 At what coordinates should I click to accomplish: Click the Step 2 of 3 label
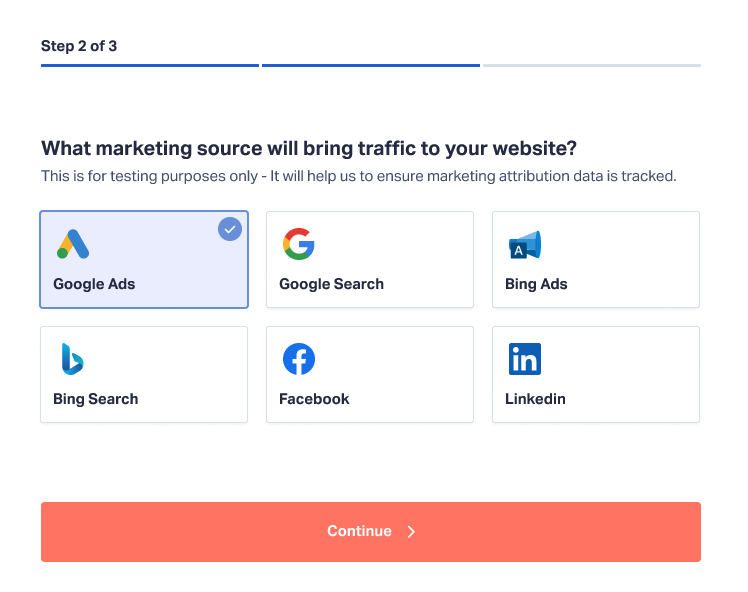click(79, 46)
